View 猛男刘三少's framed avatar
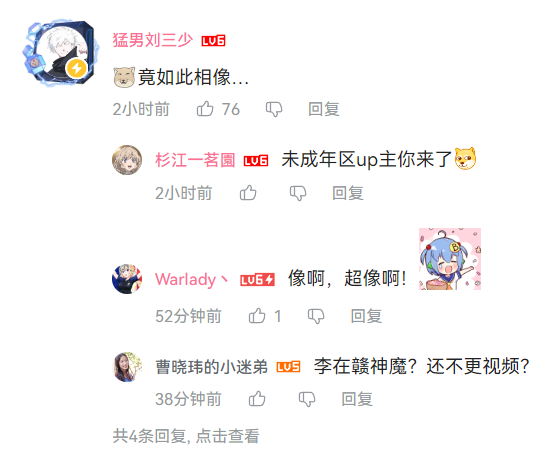Image resolution: width=536 pixels, height=449 pixels. pyautogui.click(x=61, y=52)
